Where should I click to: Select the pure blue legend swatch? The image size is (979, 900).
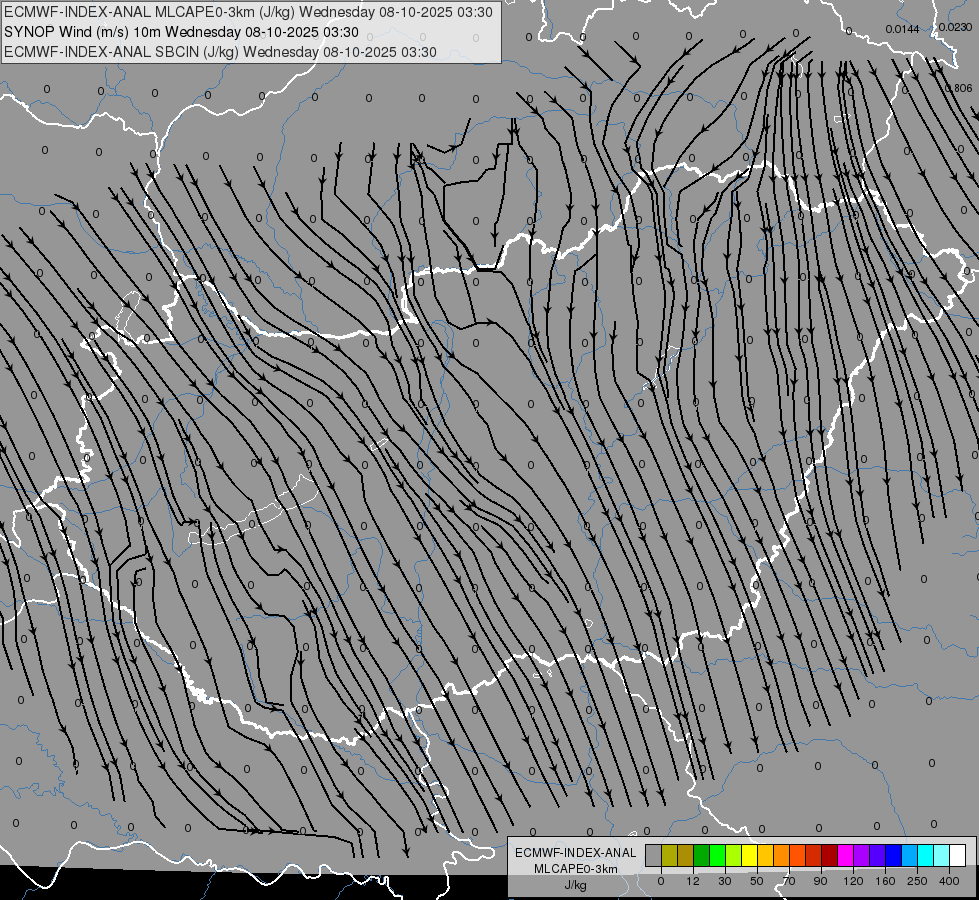[x=894, y=855]
